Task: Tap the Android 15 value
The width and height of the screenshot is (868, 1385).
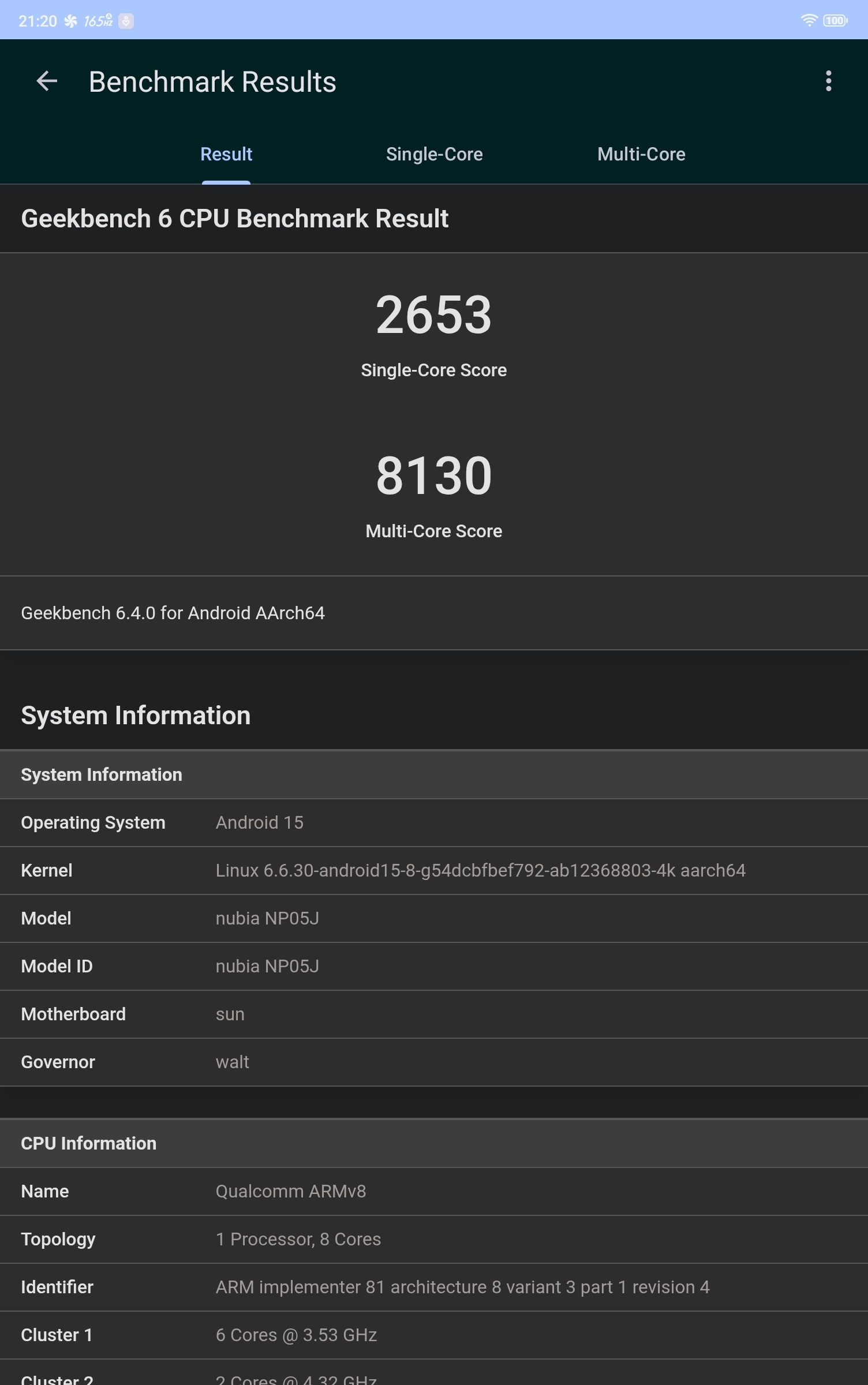Action: pyautogui.click(x=260, y=822)
